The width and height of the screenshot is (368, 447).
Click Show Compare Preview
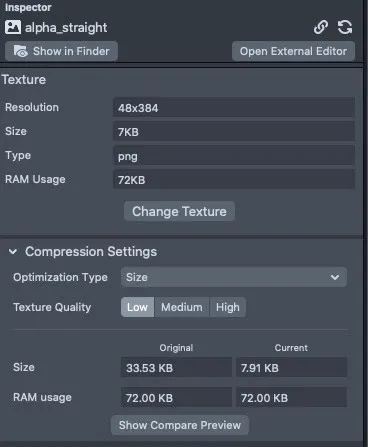(180, 425)
